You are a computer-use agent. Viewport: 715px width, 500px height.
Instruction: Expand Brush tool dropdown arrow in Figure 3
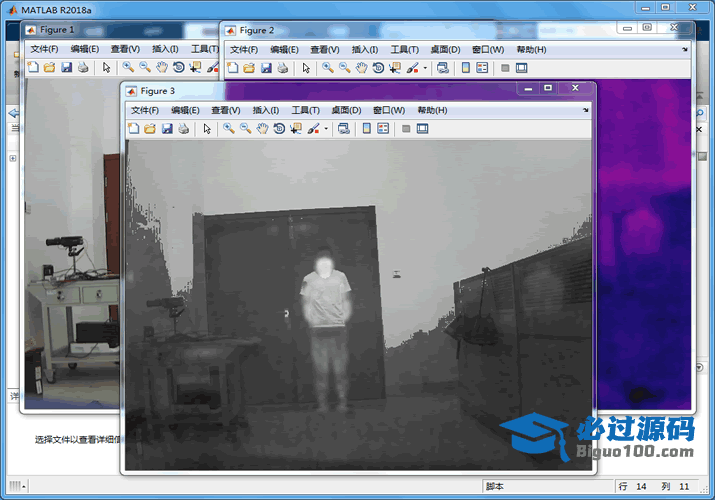point(326,128)
